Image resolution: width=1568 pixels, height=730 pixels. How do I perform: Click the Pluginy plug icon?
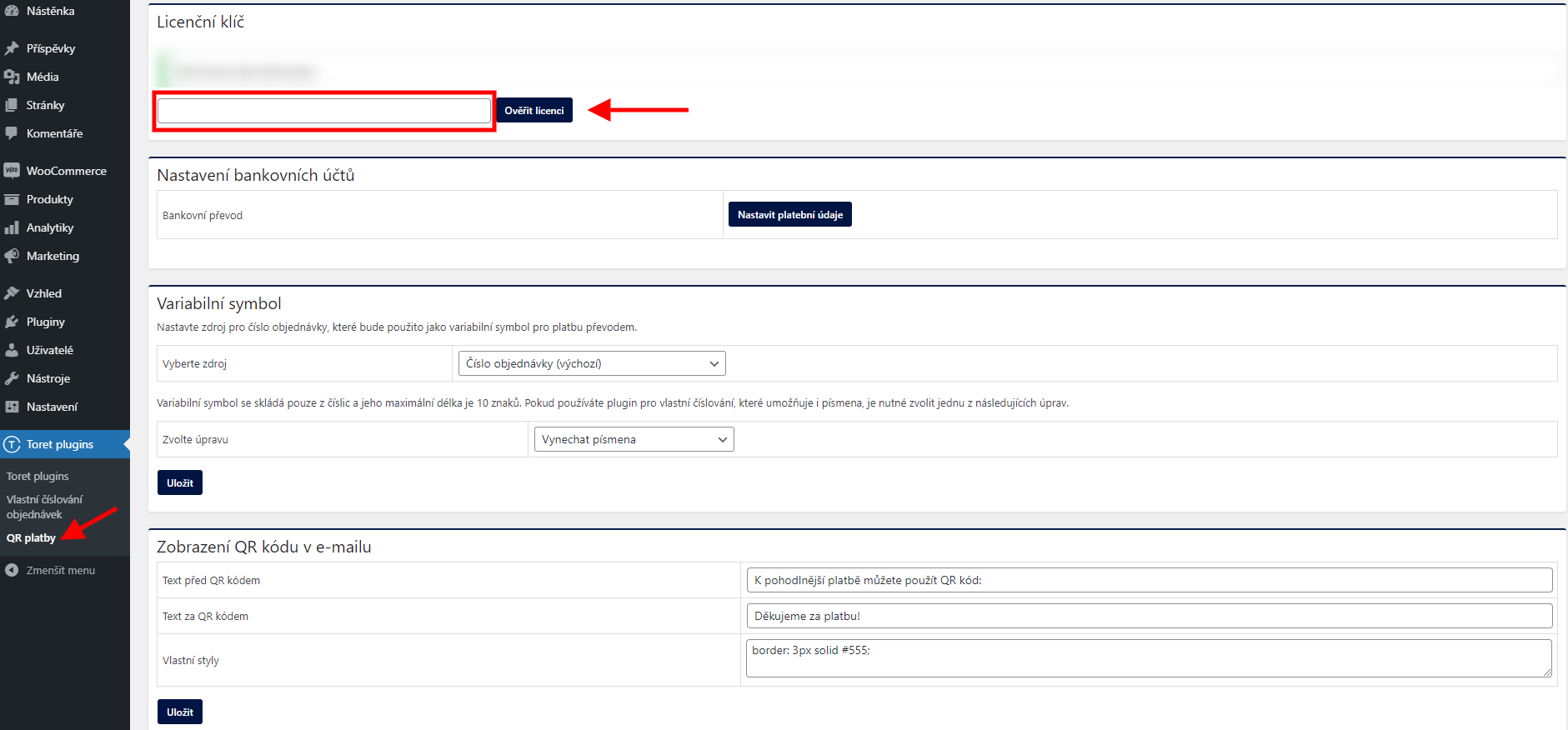(12, 322)
